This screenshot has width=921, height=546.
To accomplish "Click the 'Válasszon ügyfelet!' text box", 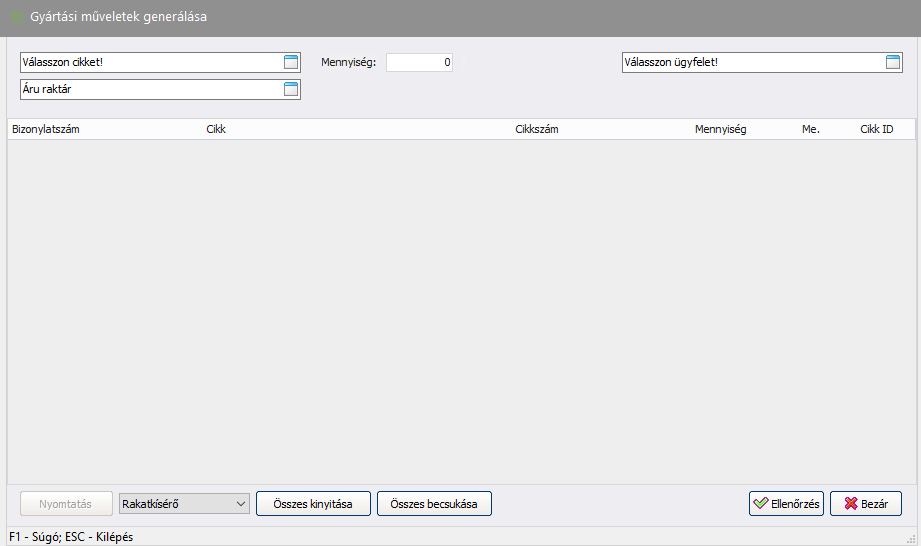I will point(750,63).
